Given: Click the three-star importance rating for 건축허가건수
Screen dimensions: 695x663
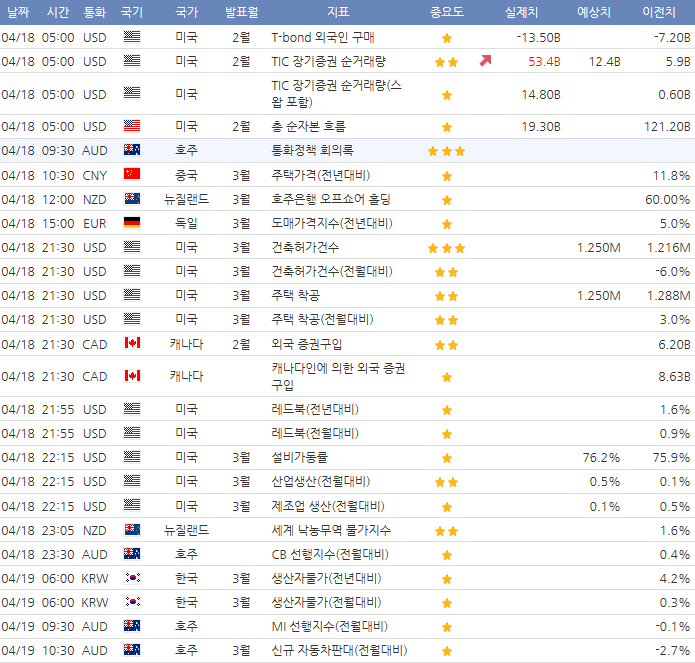Looking at the screenshot, I should [x=446, y=248].
